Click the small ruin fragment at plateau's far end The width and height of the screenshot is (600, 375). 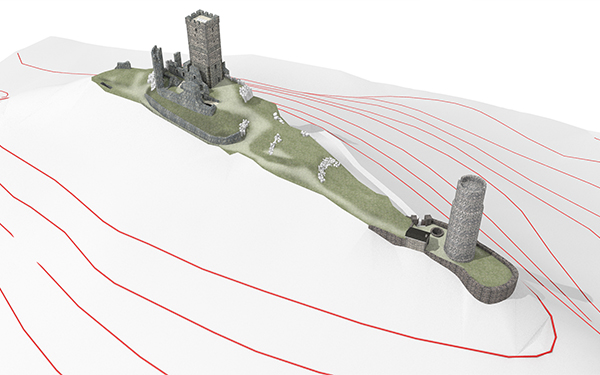tap(123, 64)
